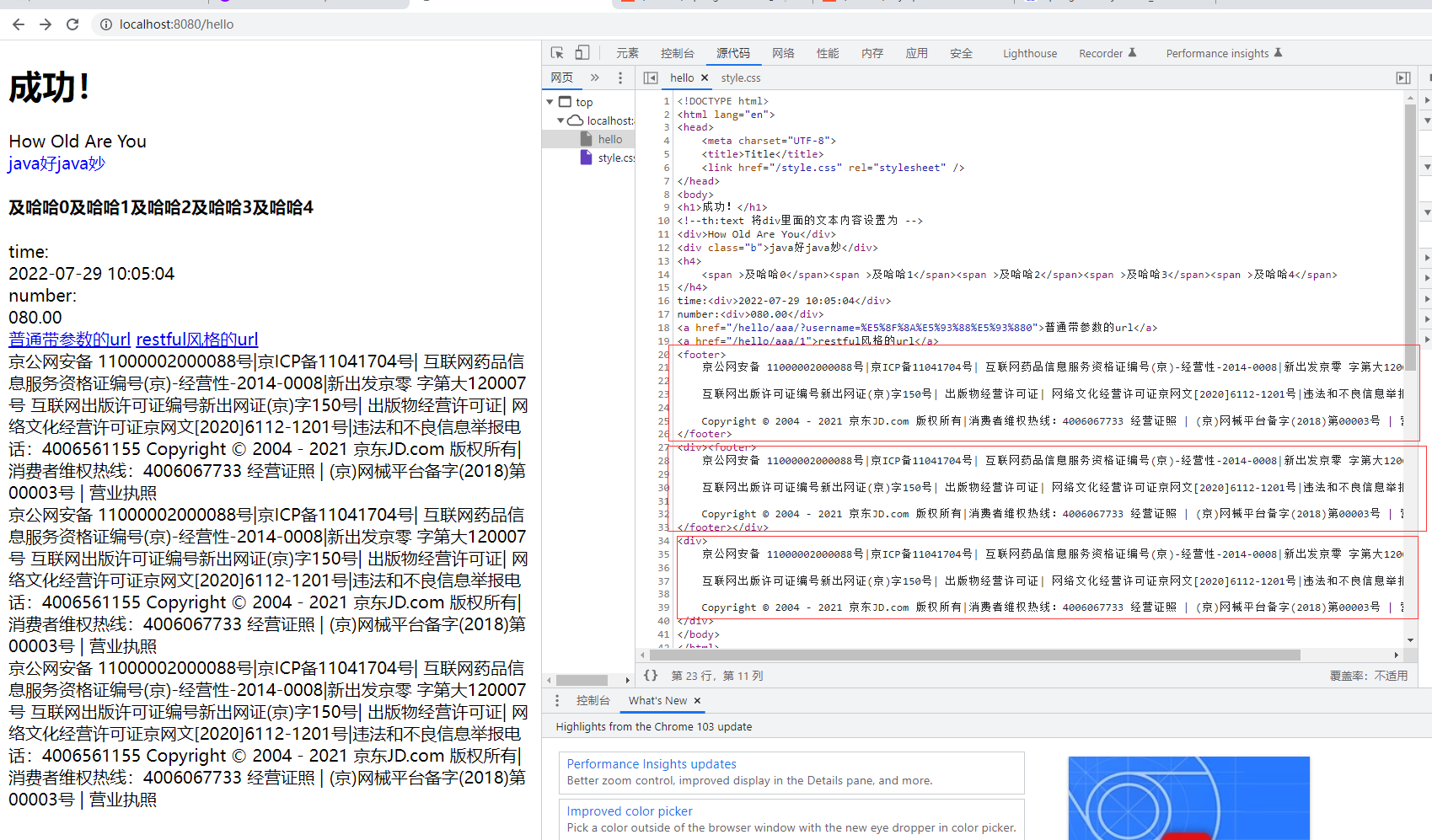Hide the navigator sidebar

[x=651, y=78]
